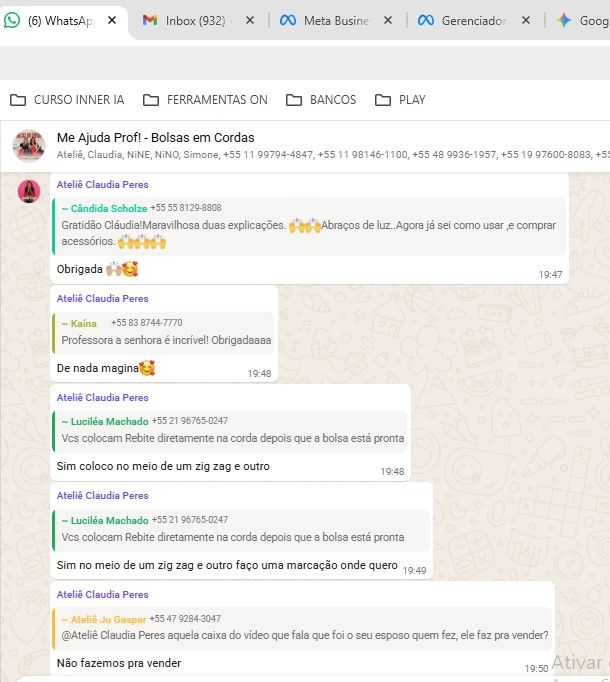Viewport: 610px width, 682px height.
Task: Open group info via 'Me Ajuda Prof!' title
Action: click(x=155, y=137)
